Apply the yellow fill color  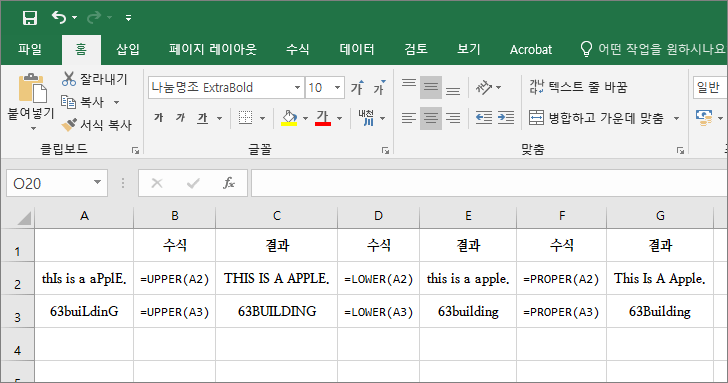point(289,118)
